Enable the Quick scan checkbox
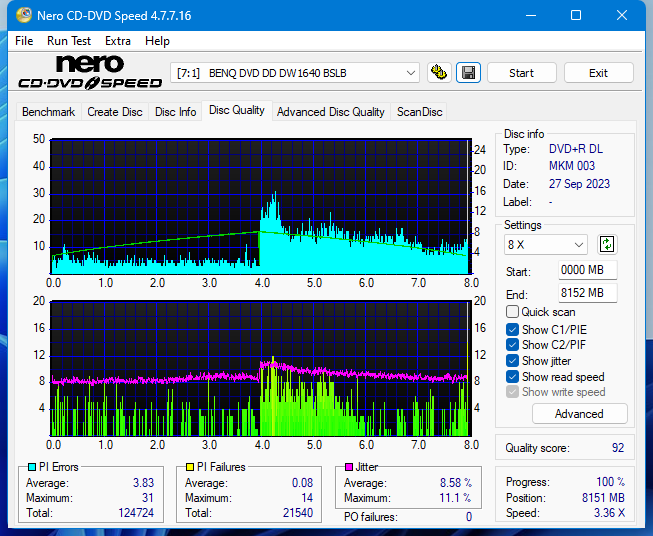The height and width of the screenshot is (536, 653). [512, 312]
